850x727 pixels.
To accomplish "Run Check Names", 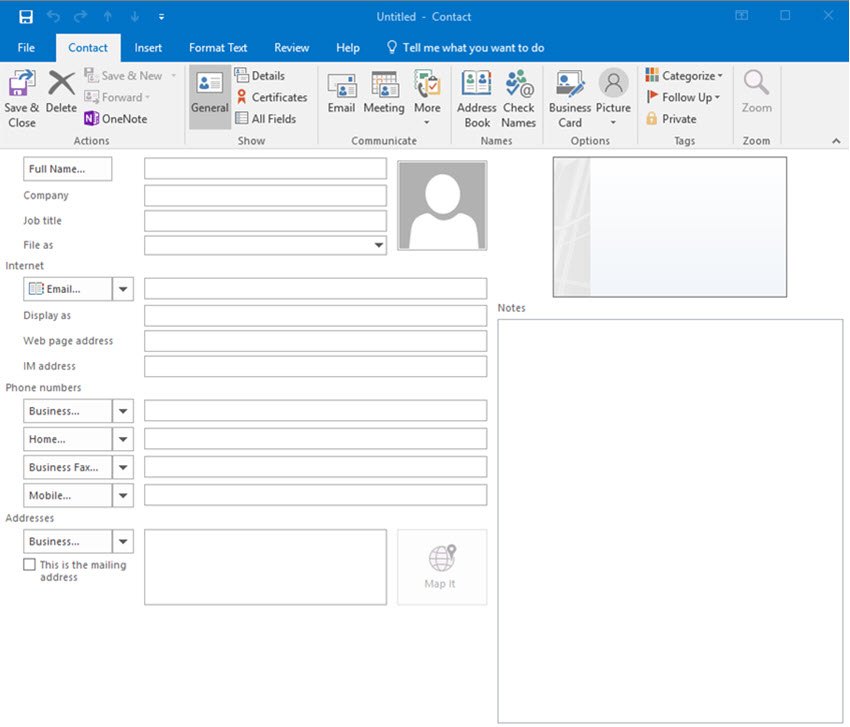I will pos(518,99).
